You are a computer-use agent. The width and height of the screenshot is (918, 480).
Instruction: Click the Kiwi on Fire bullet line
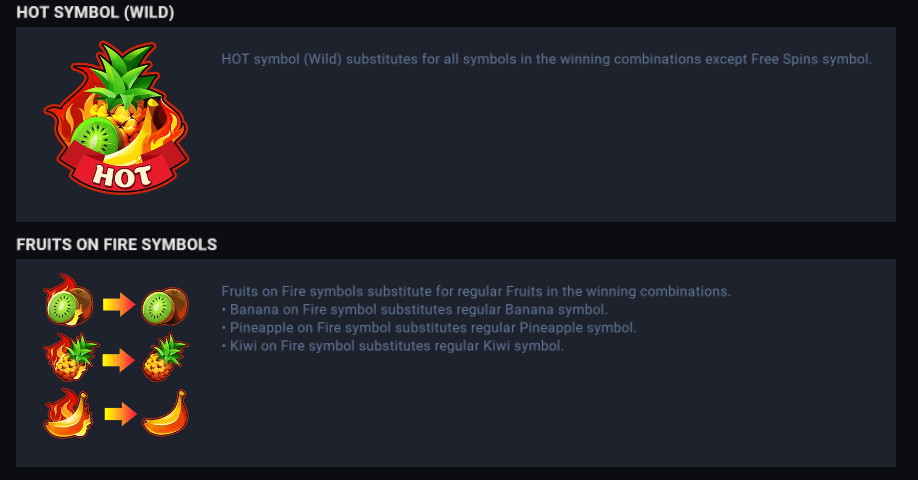(392, 346)
